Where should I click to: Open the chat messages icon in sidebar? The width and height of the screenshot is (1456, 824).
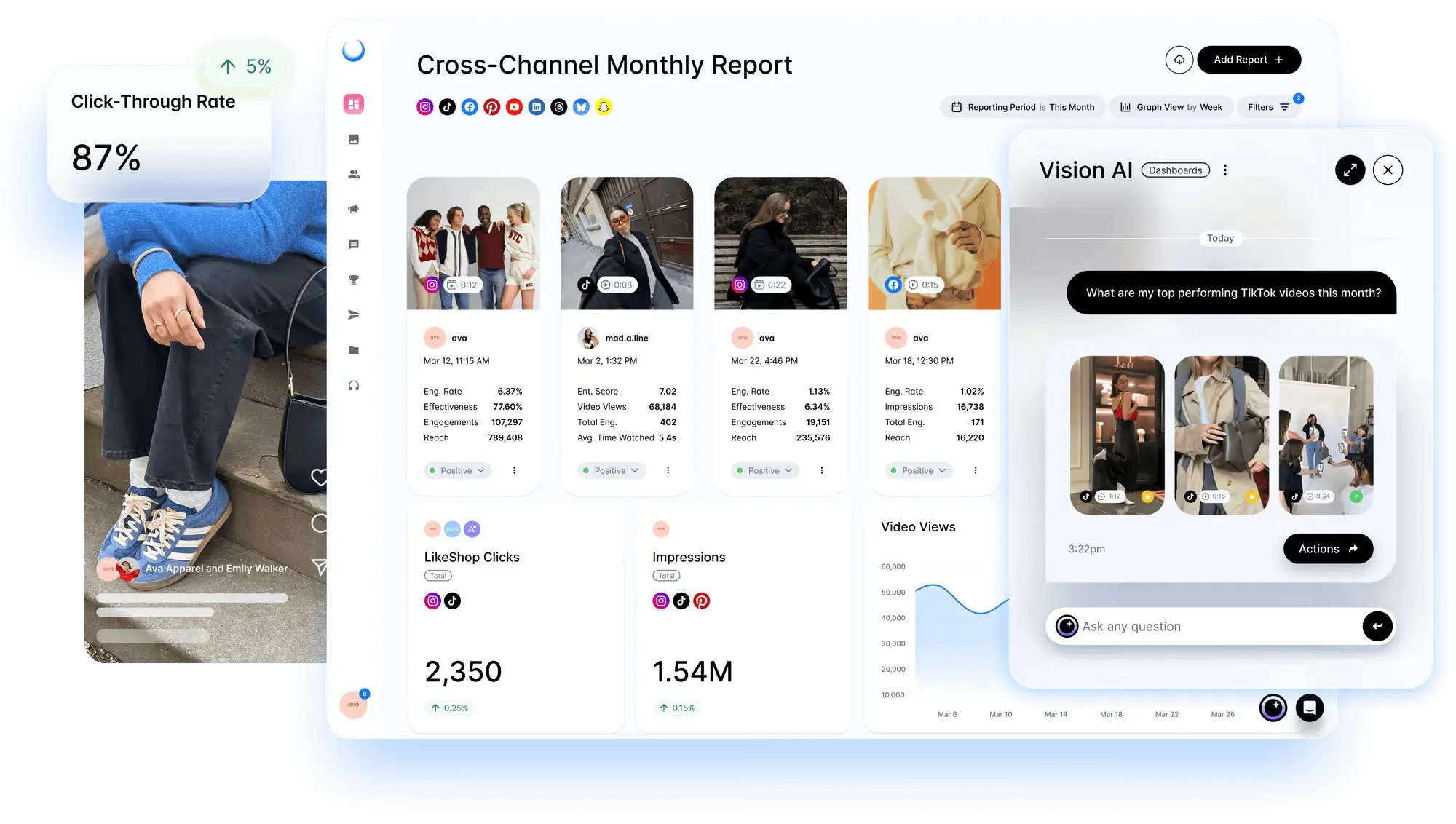(x=354, y=245)
